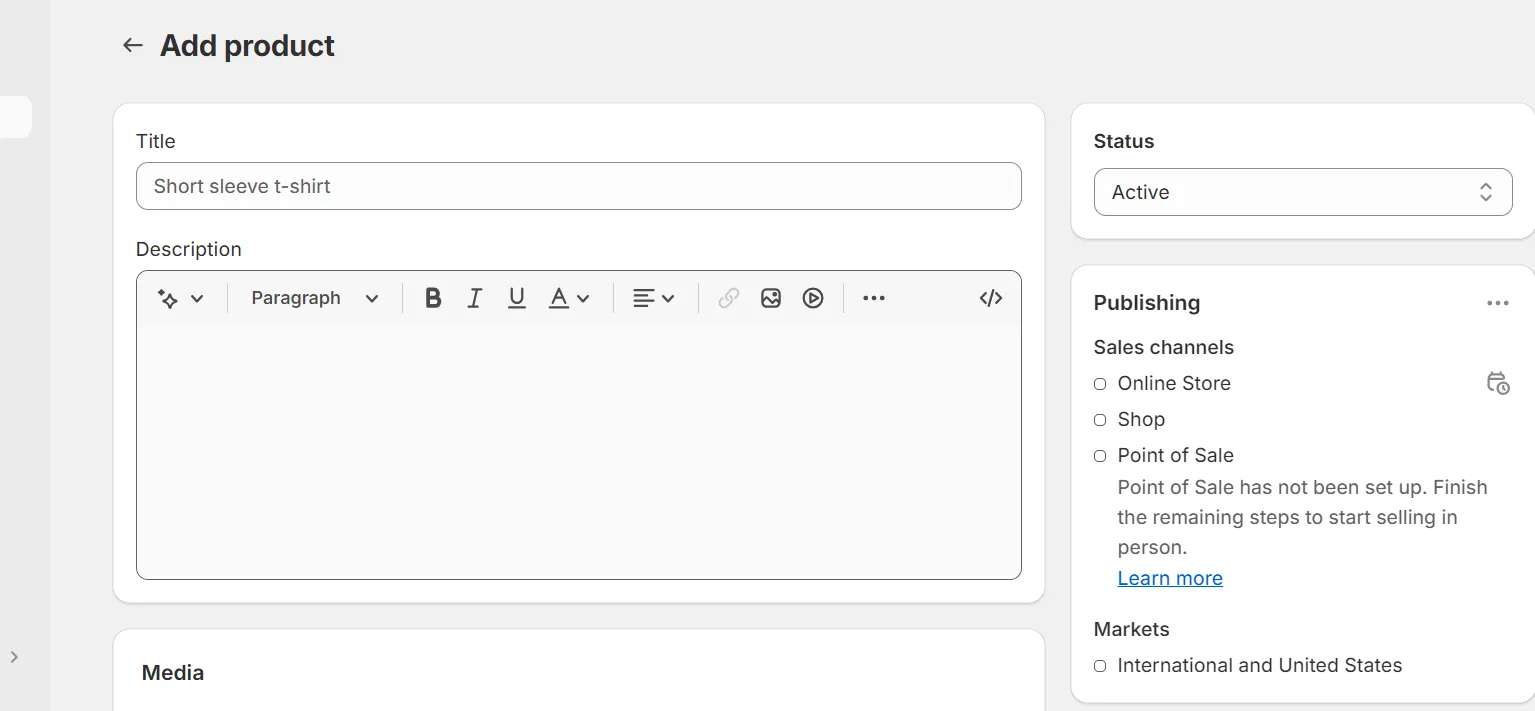Go back using the arrow beside Add product

[132, 46]
